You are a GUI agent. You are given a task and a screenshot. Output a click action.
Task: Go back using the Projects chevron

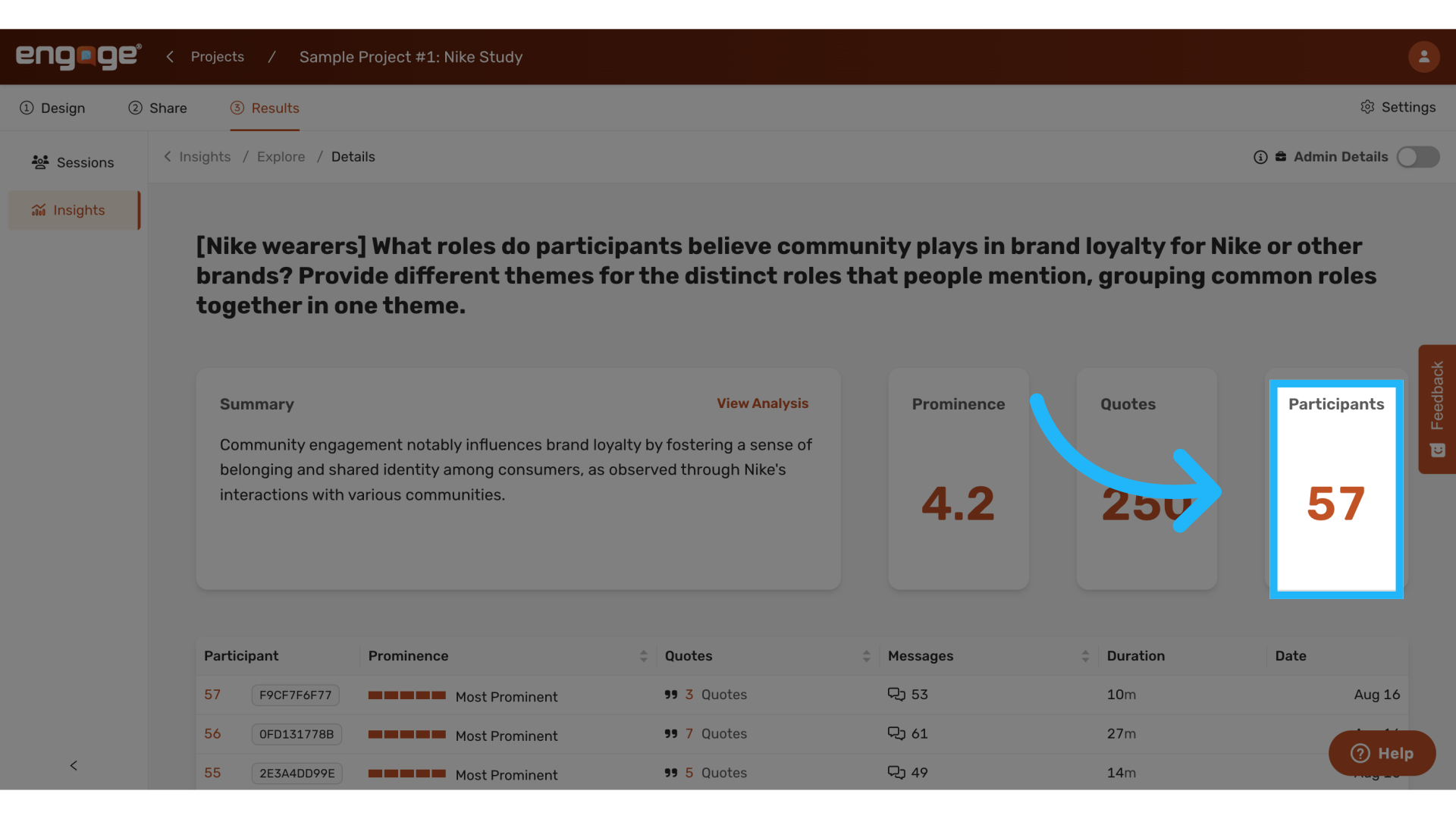(170, 57)
